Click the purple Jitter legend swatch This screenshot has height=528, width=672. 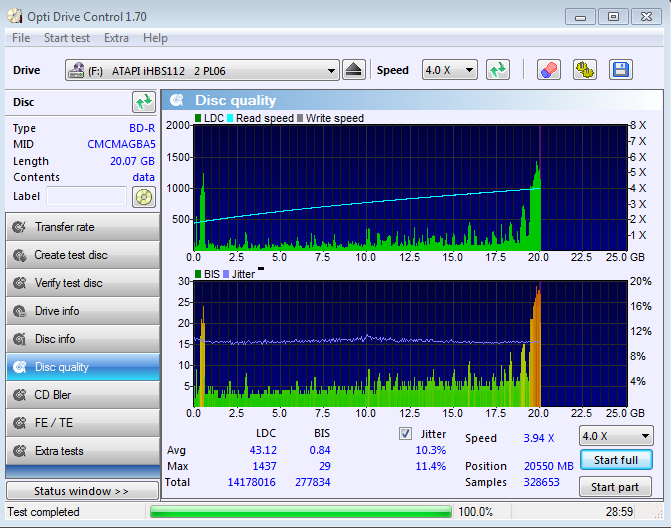point(226,274)
